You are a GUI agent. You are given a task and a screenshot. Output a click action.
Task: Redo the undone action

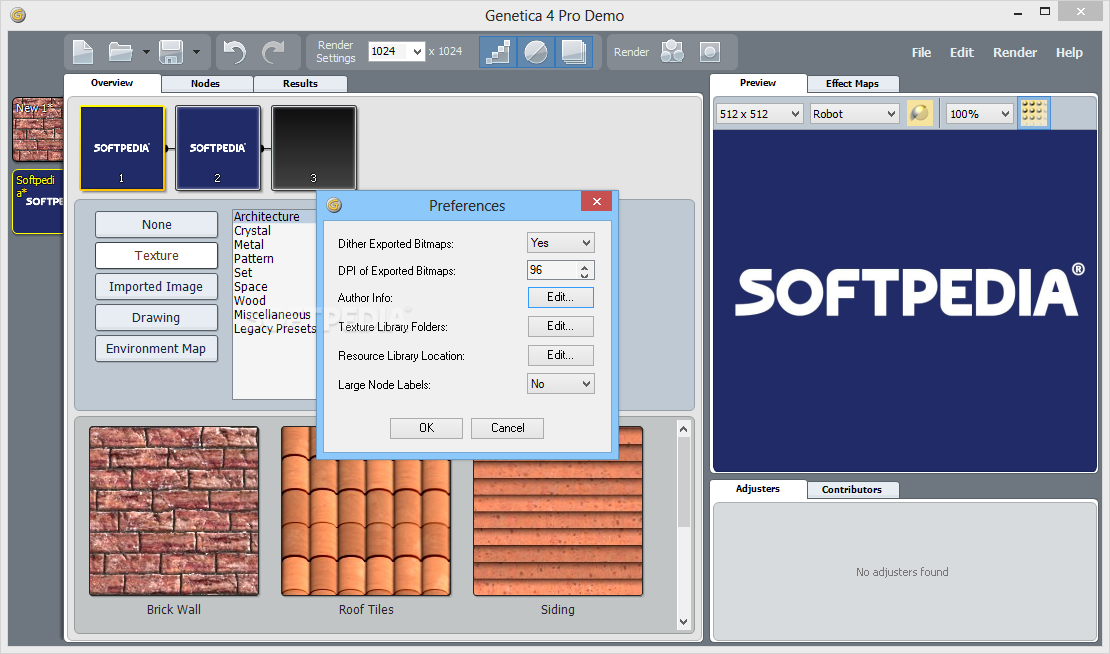click(x=273, y=52)
